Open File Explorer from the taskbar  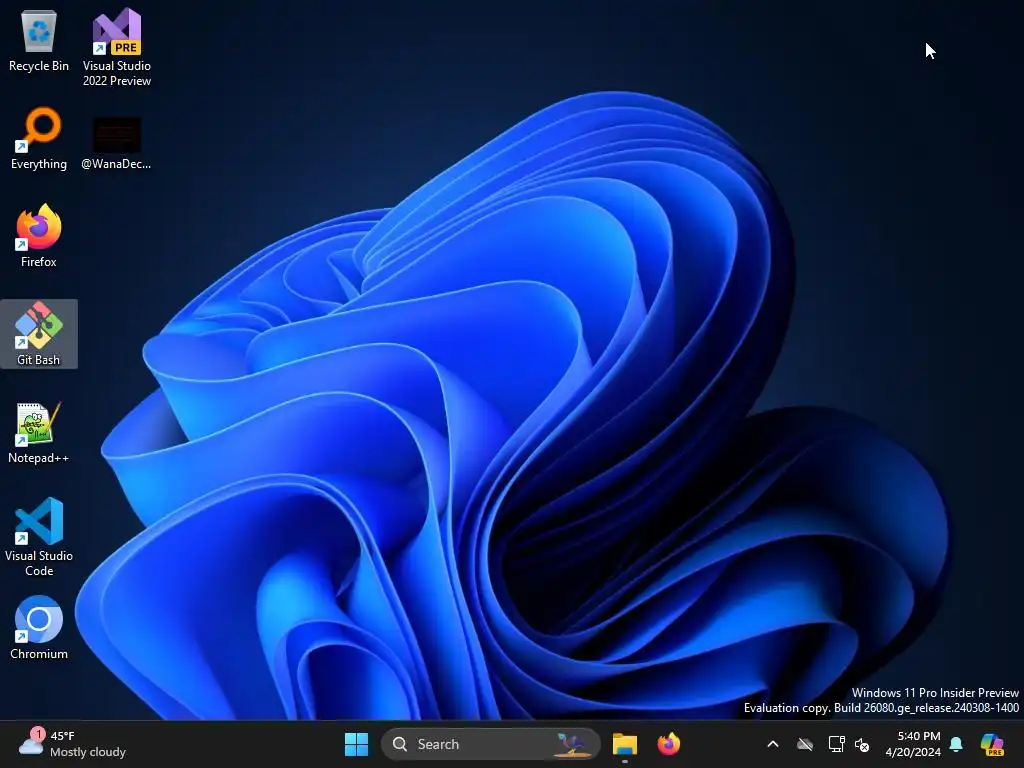pos(624,744)
